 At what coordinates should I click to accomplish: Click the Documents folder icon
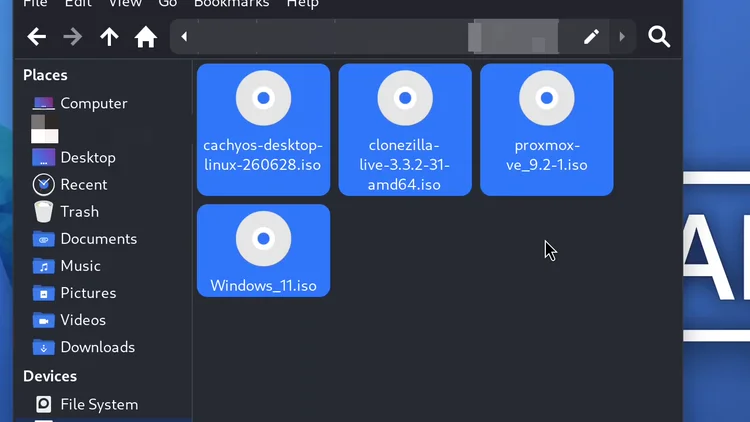[44, 239]
